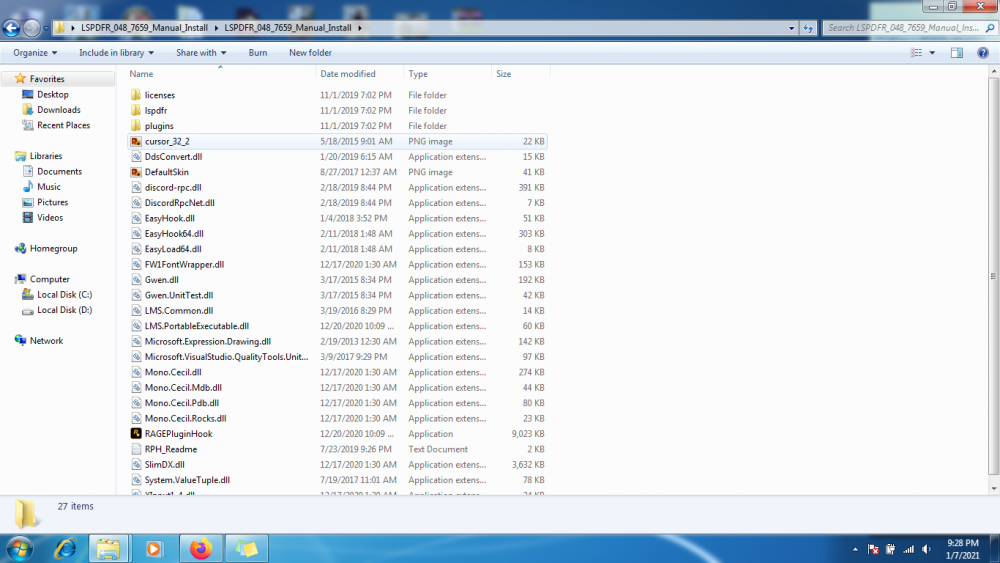Sort by Type column header
The height and width of the screenshot is (563, 1000).
point(418,74)
